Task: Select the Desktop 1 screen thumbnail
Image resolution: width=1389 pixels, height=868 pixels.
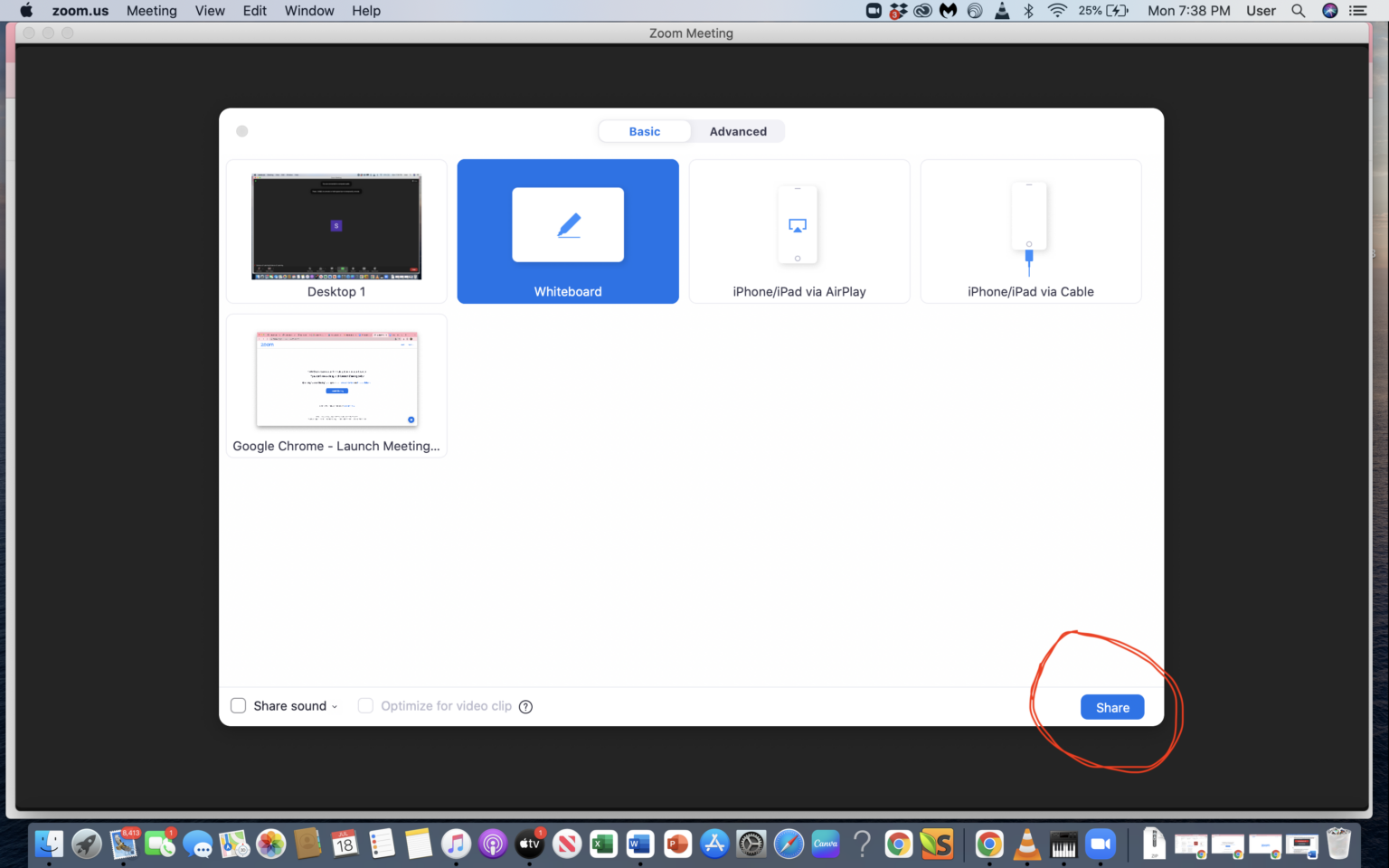Action: 336,231
